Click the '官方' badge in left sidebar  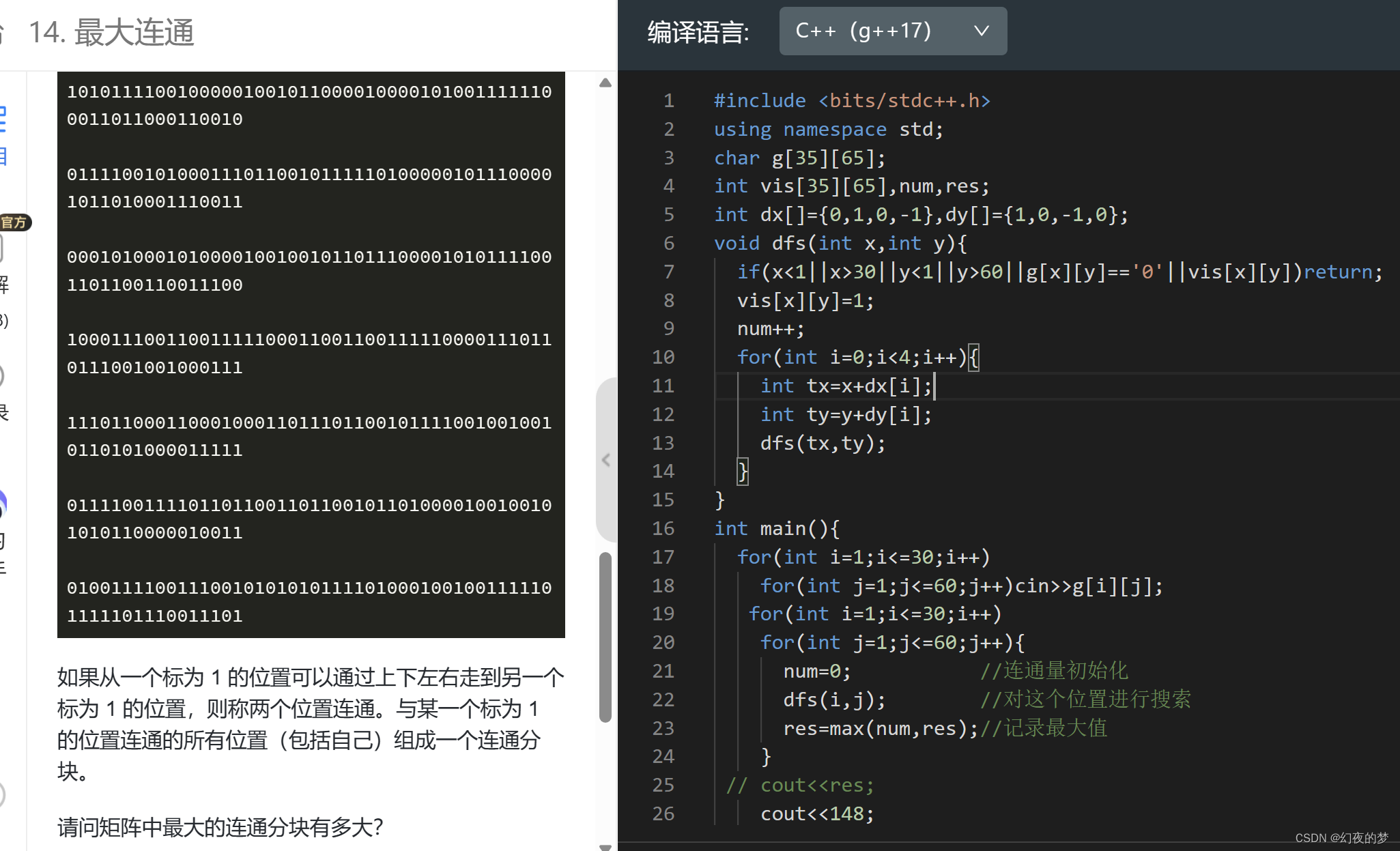coord(14,222)
